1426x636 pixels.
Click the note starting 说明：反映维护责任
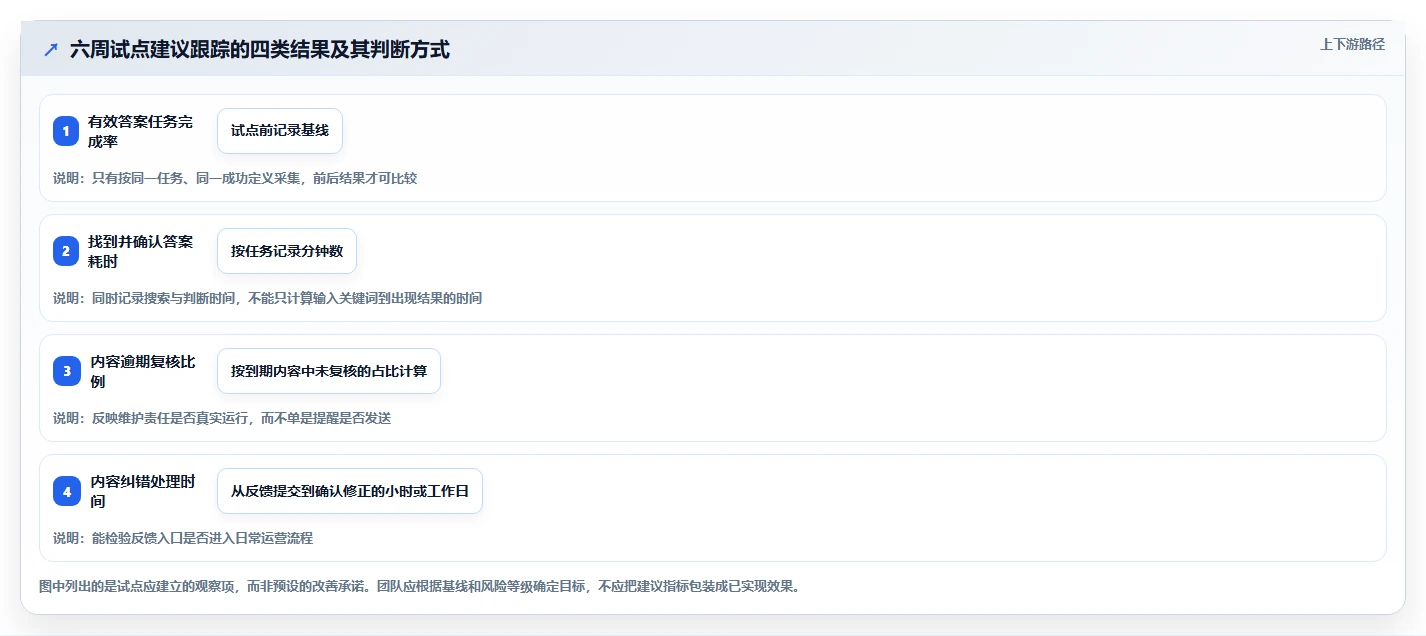(x=222, y=418)
